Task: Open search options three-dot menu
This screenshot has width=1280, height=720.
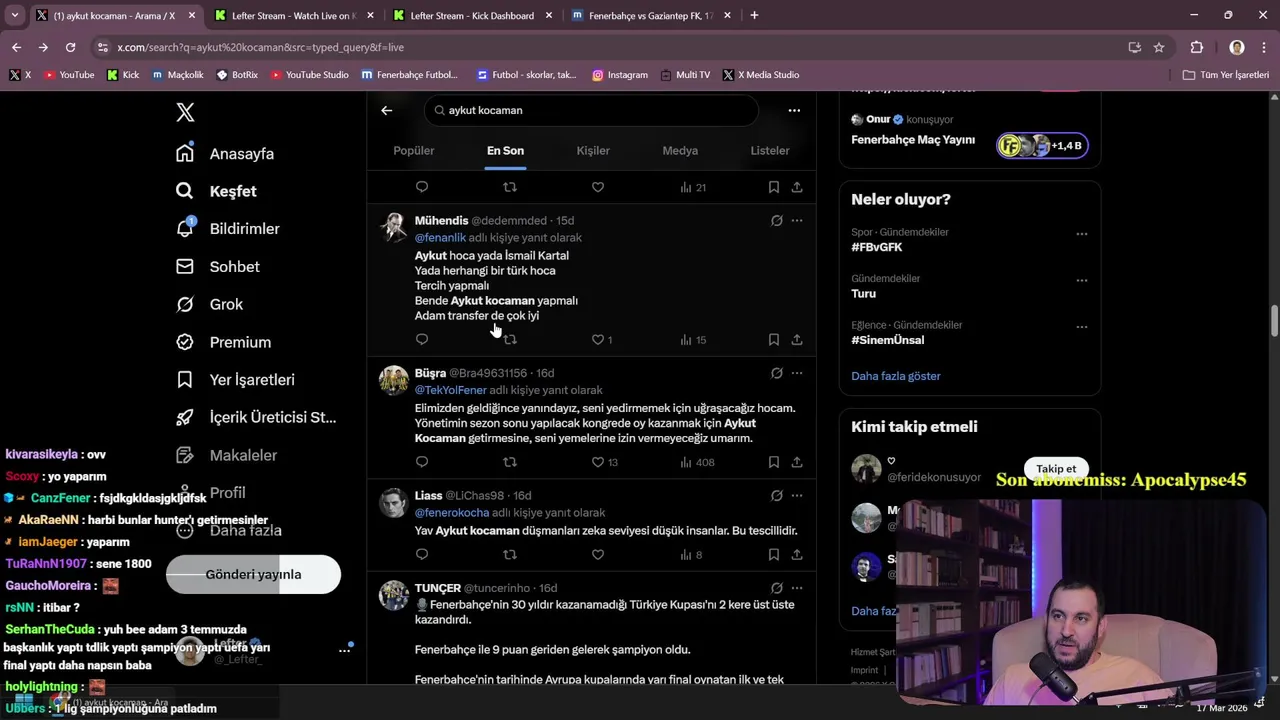Action: click(794, 110)
